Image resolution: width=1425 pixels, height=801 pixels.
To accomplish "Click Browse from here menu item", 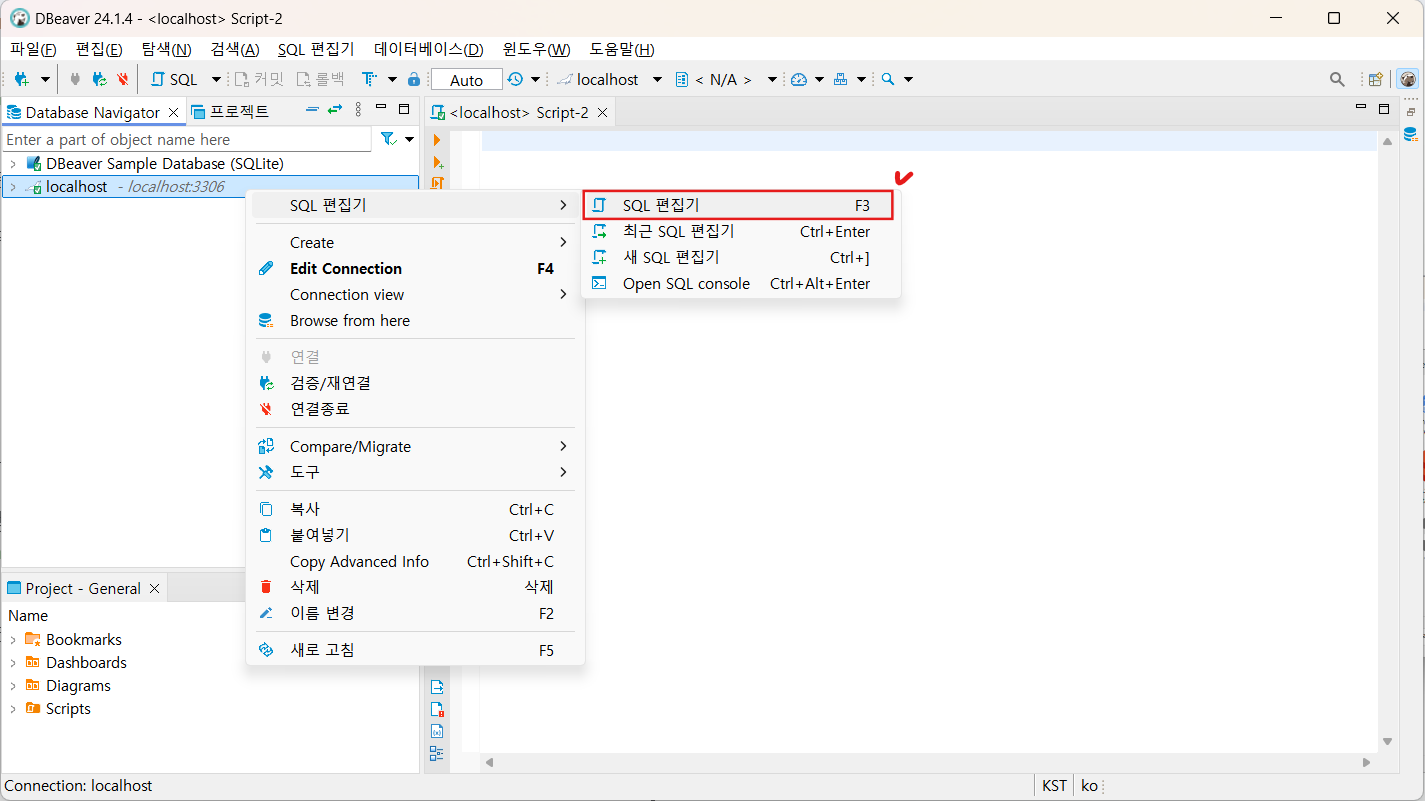I will coord(415,320).
